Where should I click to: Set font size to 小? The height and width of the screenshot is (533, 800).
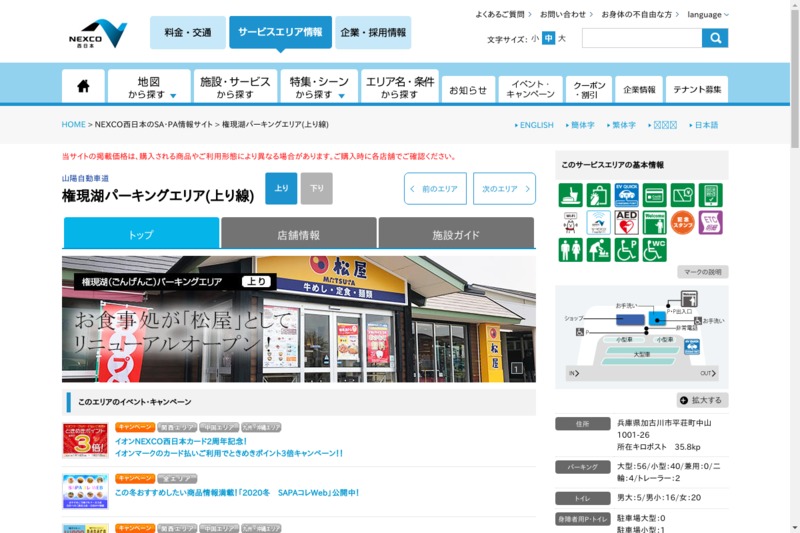point(535,39)
